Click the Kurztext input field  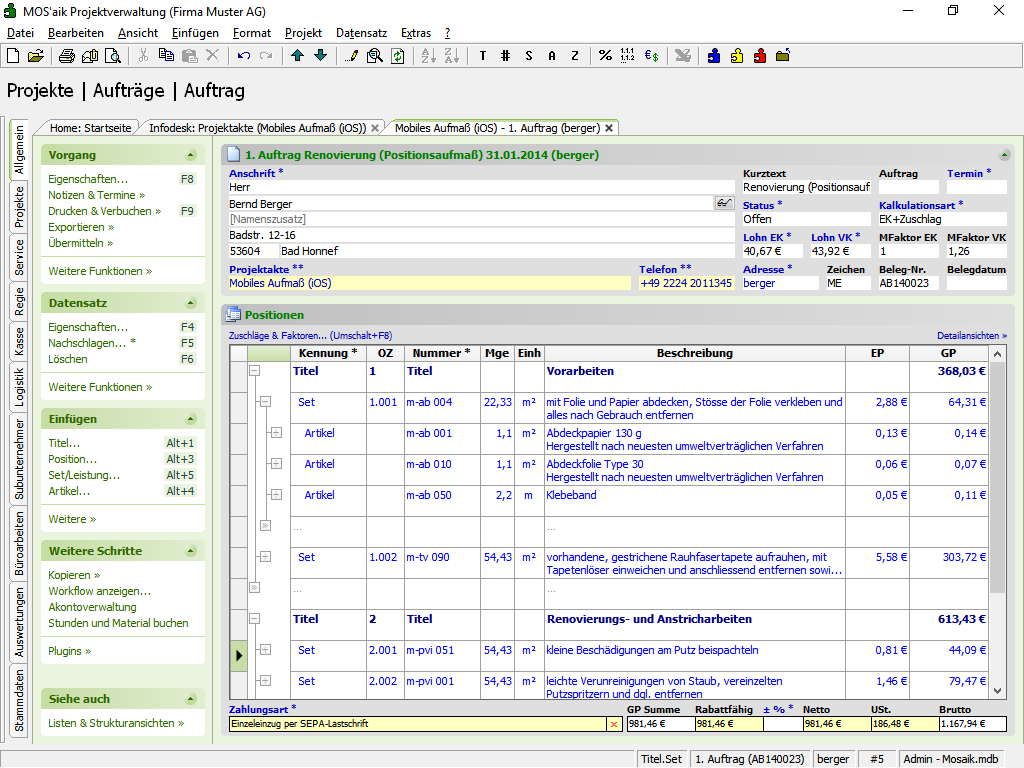coord(806,187)
